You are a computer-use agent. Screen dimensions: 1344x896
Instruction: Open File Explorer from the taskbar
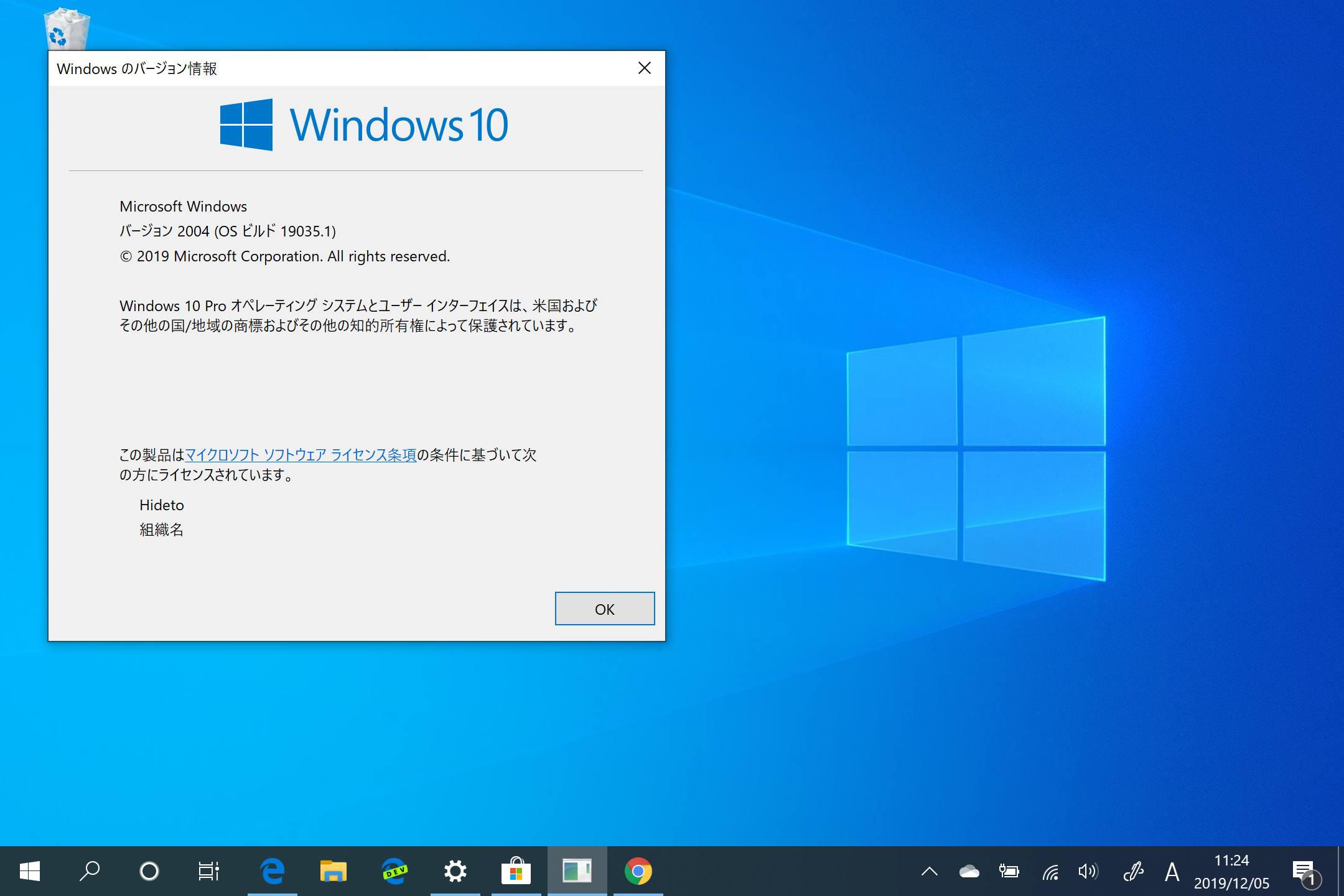[333, 871]
